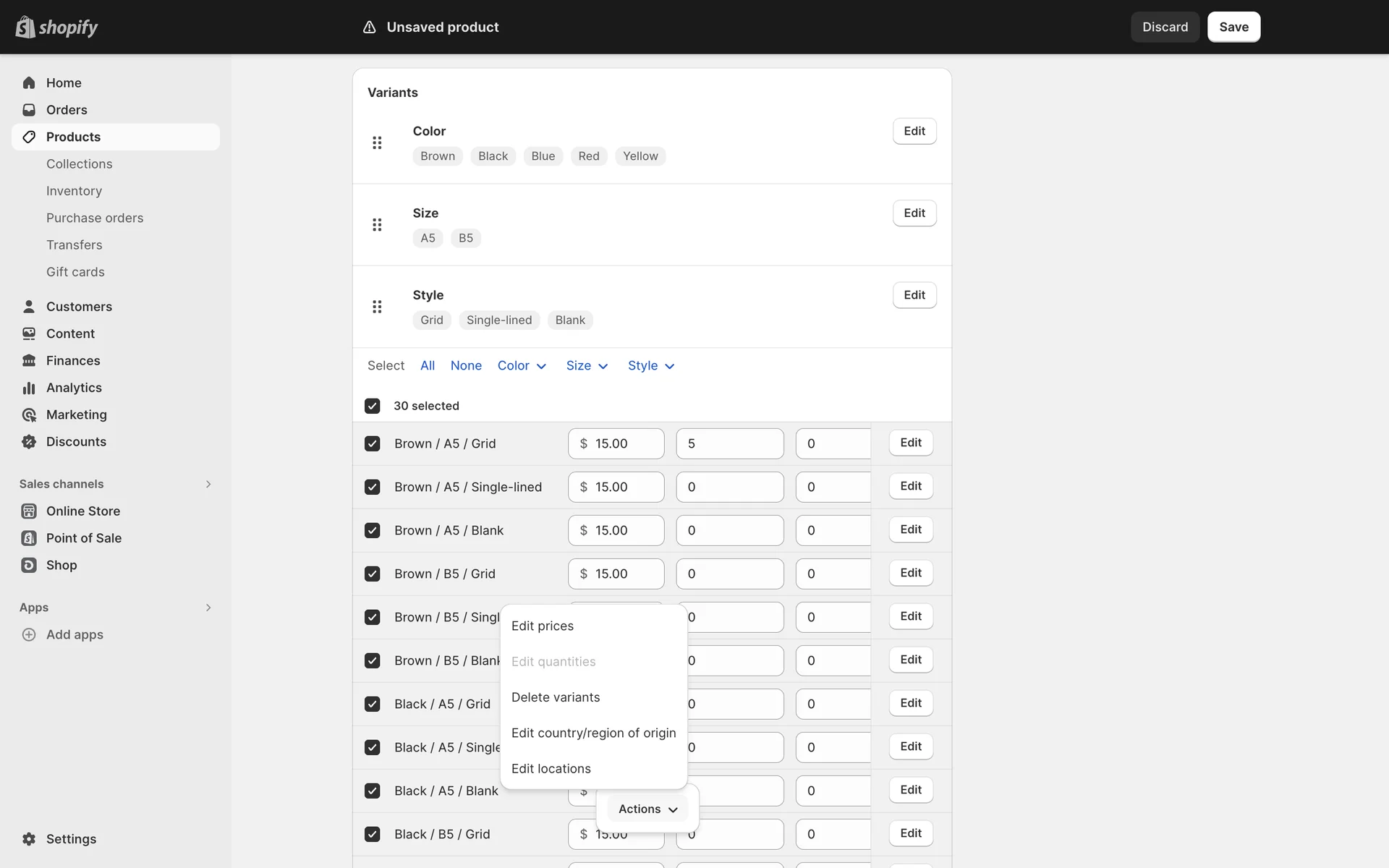Click the Brown / A5 / Grid quantity field
The width and height of the screenshot is (1389, 868).
[729, 443]
